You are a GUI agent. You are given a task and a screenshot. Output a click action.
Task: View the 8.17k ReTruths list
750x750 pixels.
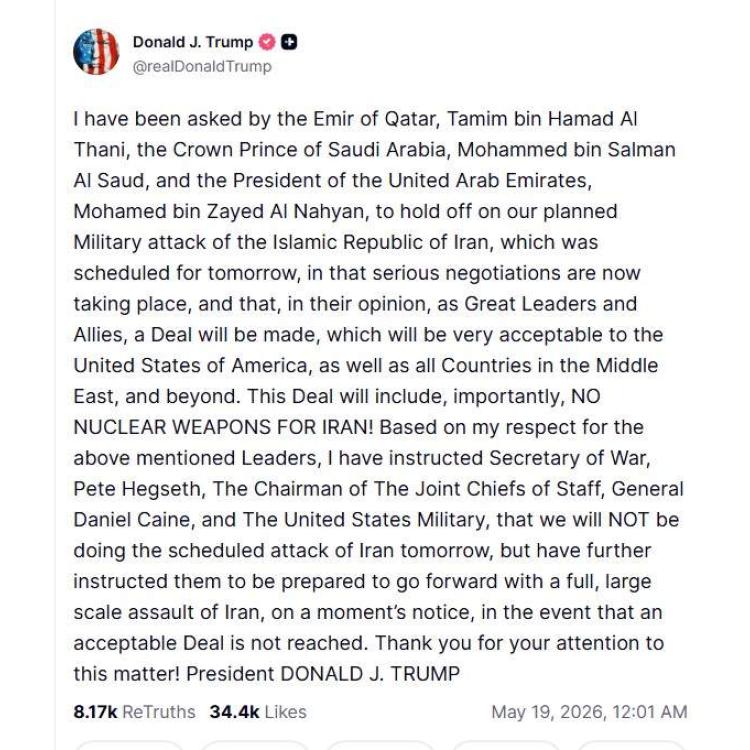[134, 712]
